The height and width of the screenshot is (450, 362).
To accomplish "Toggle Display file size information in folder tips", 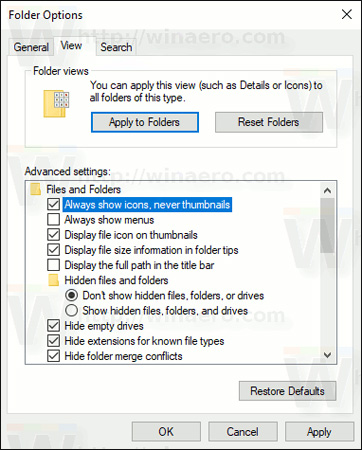I will (53, 250).
